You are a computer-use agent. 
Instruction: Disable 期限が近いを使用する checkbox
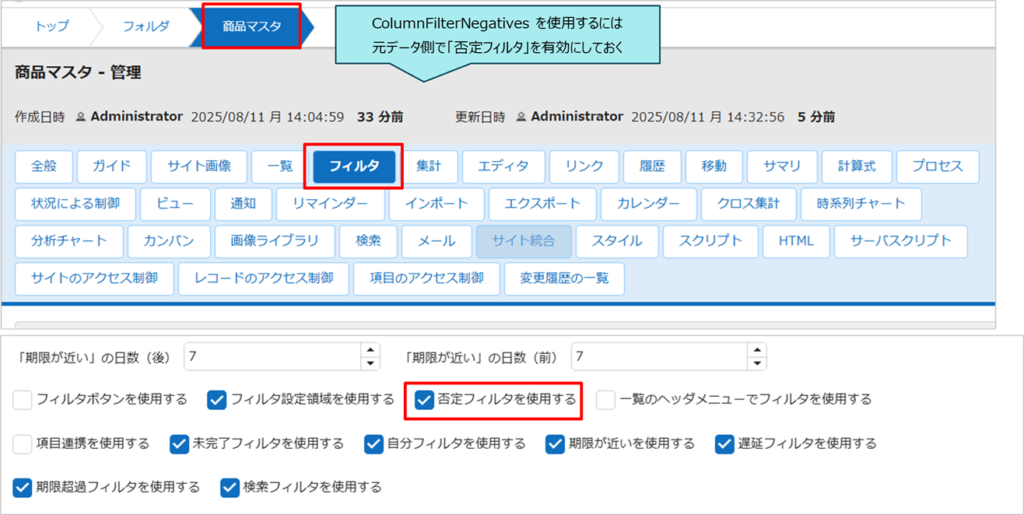tap(555, 444)
